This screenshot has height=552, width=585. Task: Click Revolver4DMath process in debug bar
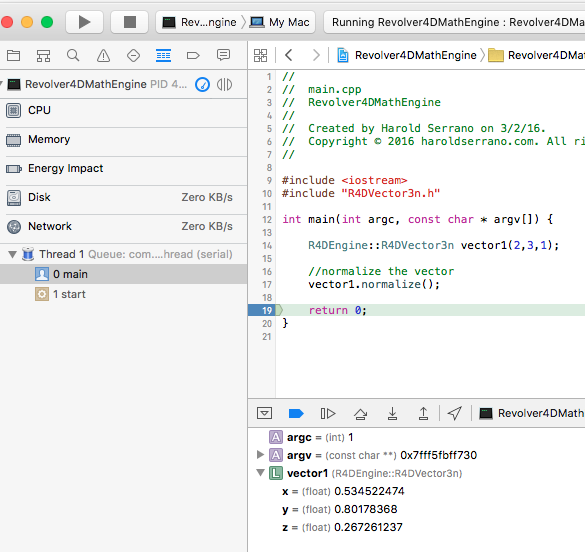pos(532,413)
